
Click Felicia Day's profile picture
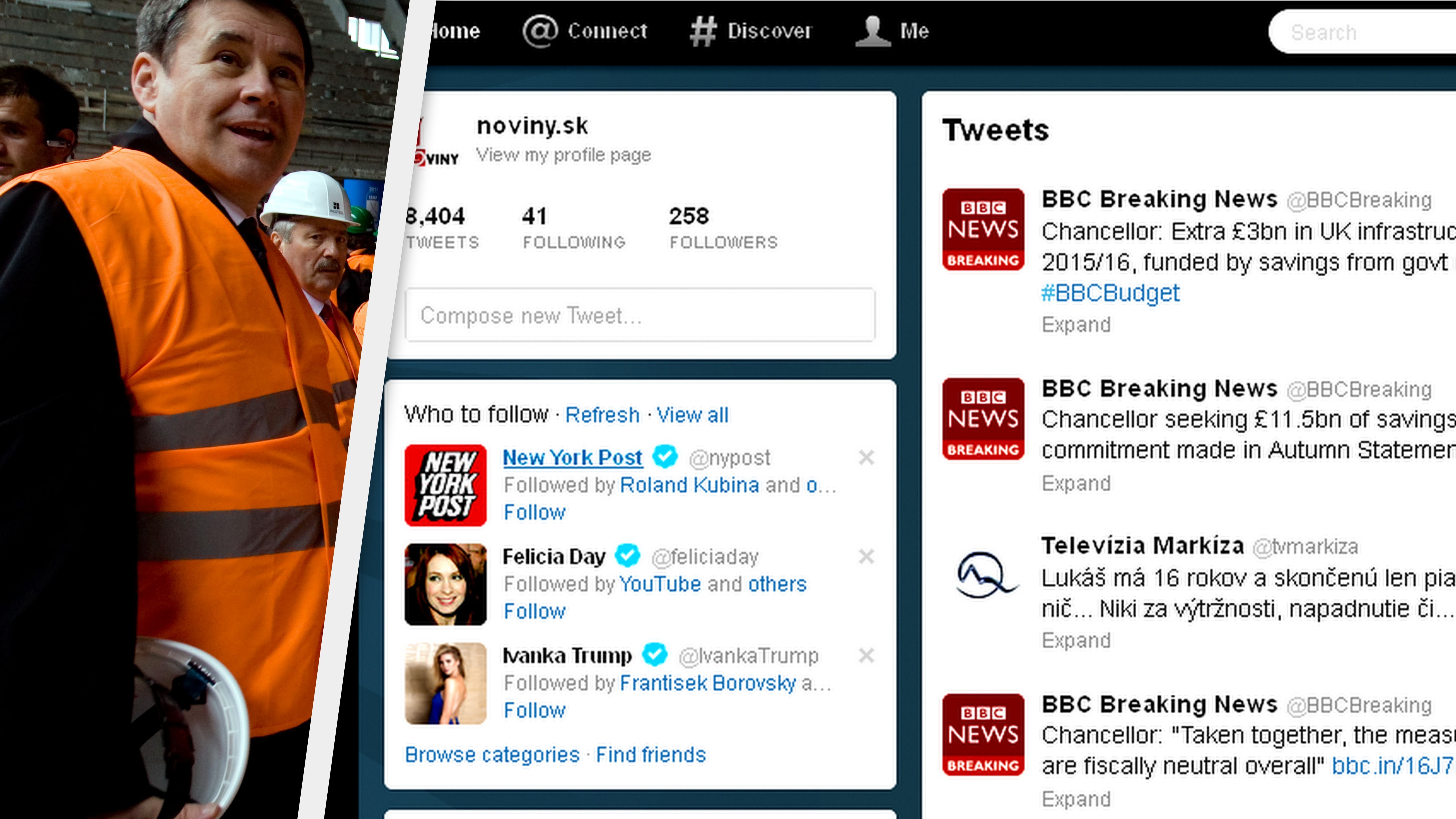pyautogui.click(x=445, y=584)
